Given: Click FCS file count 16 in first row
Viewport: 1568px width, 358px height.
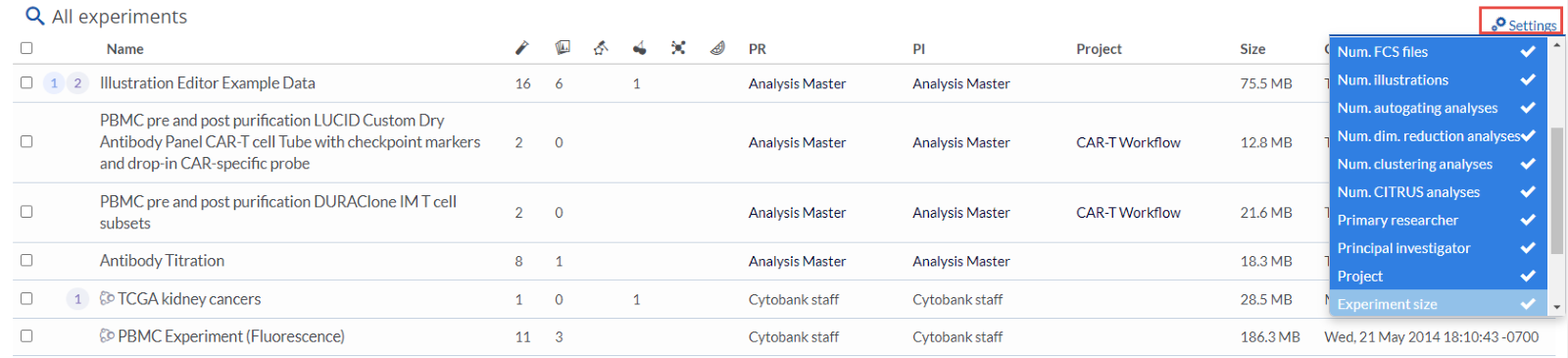Looking at the screenshot, I should (523, 83).
